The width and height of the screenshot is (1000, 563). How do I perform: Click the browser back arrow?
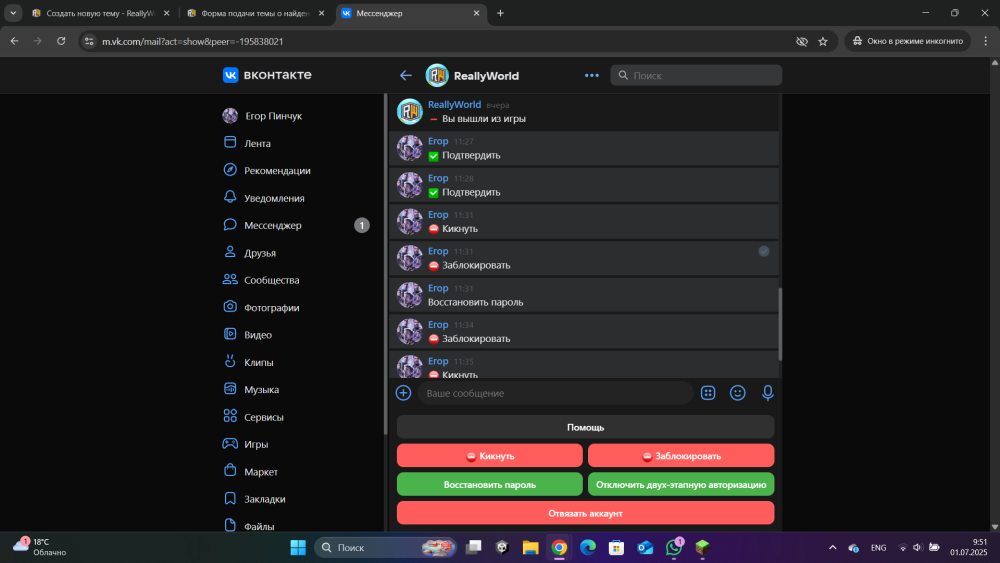14,41
